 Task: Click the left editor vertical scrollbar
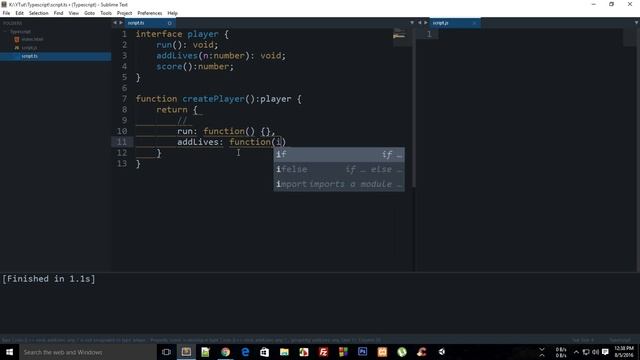click(413, 108)
